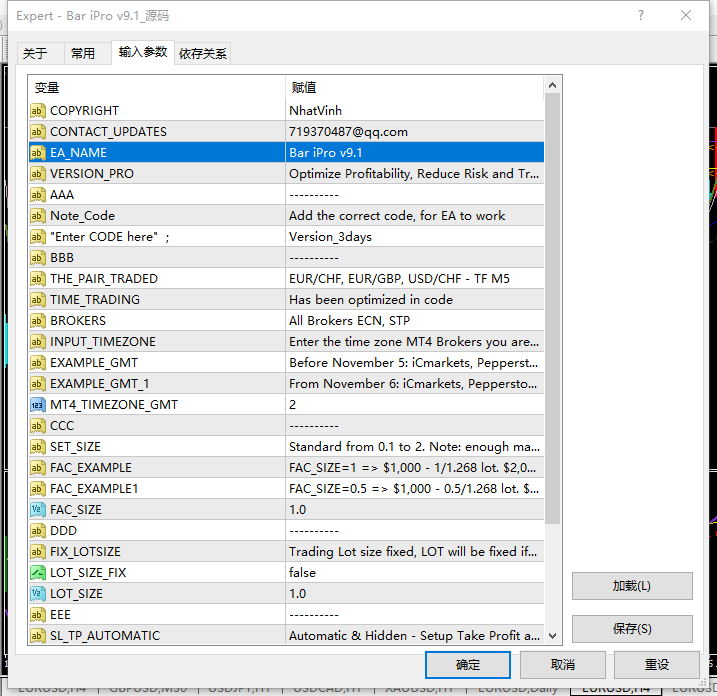
Task: Click the string icon beside DDD
Action: [38, 531]
